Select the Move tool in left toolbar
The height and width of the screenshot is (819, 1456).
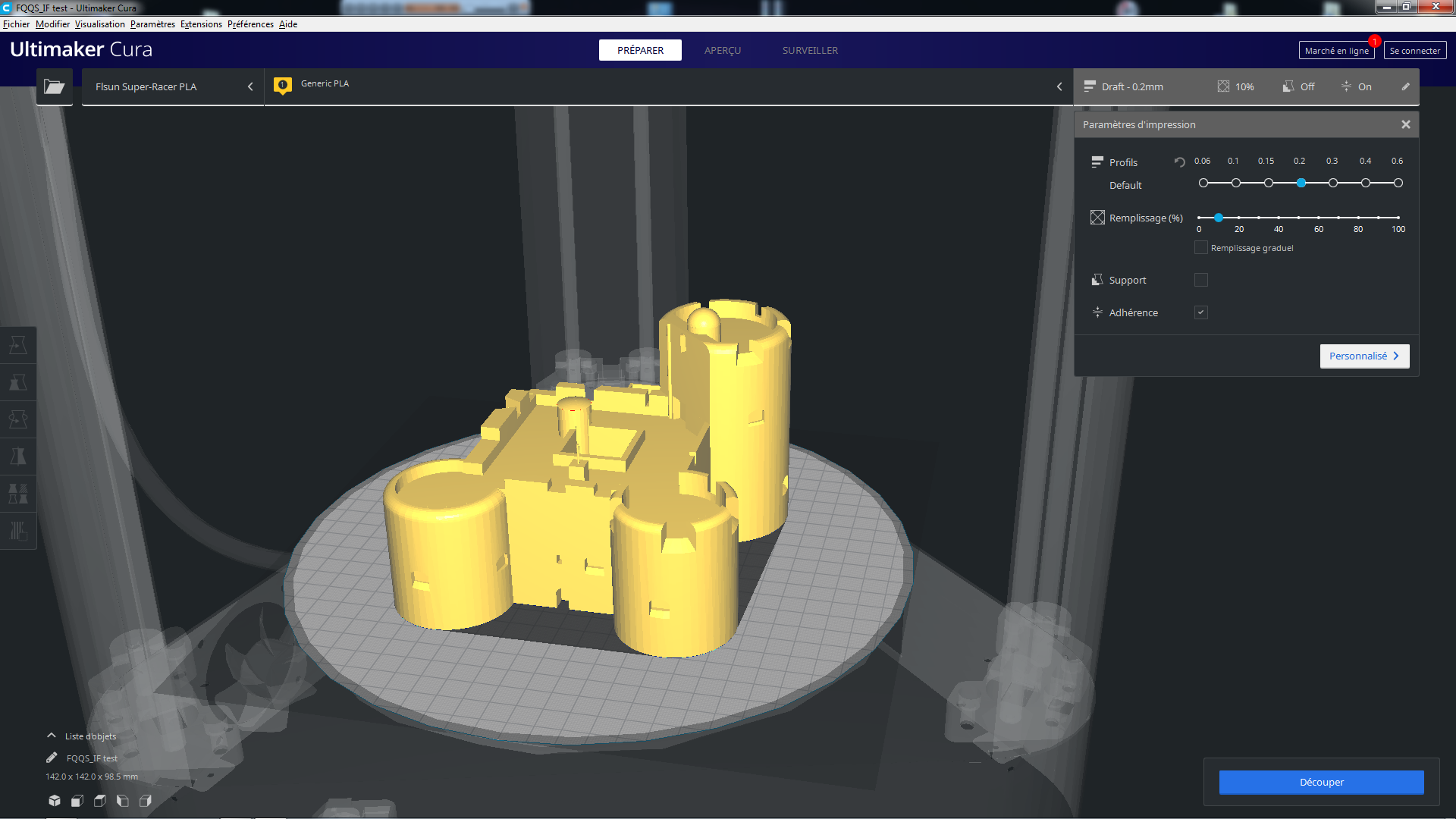click(x=18, y=345)
